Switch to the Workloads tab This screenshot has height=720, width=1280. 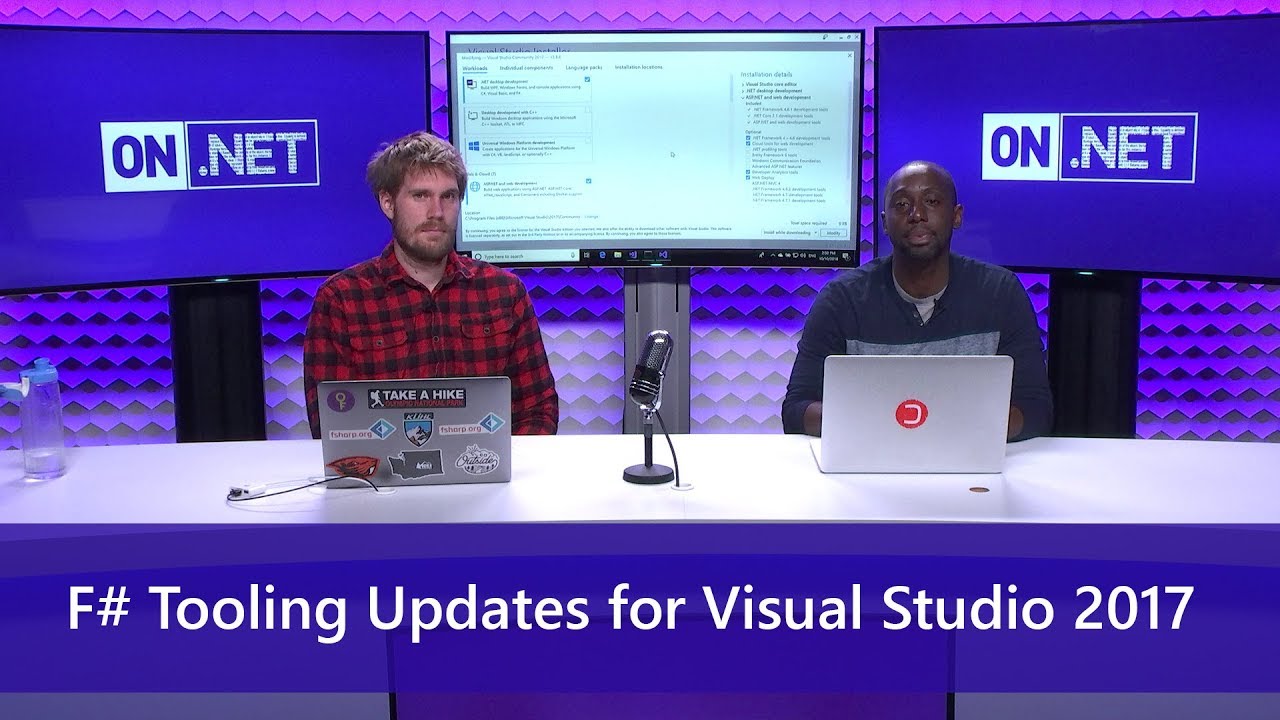[475, 68]
